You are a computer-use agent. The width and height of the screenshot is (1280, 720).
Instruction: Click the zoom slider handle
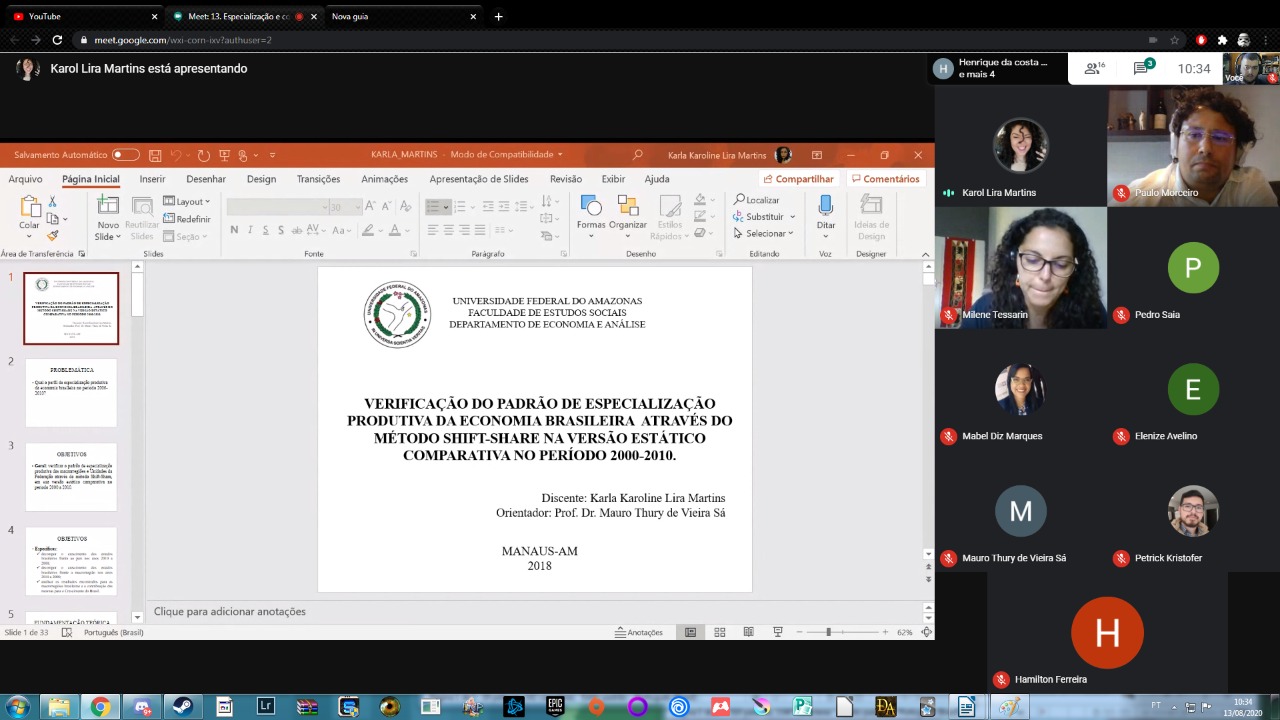click(x=828, y=632)
